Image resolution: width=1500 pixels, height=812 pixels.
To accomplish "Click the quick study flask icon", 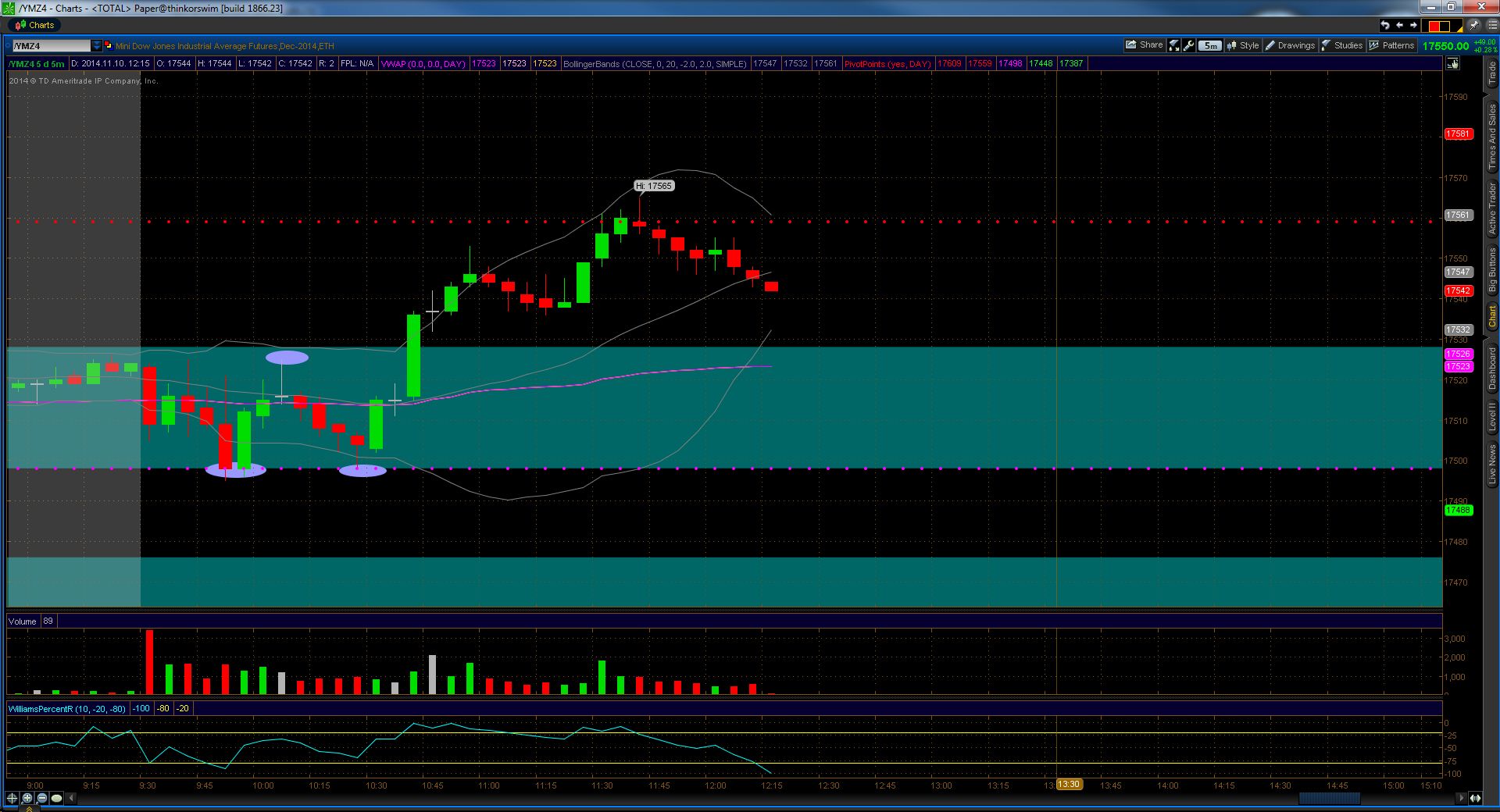I will click(1173, 45).
